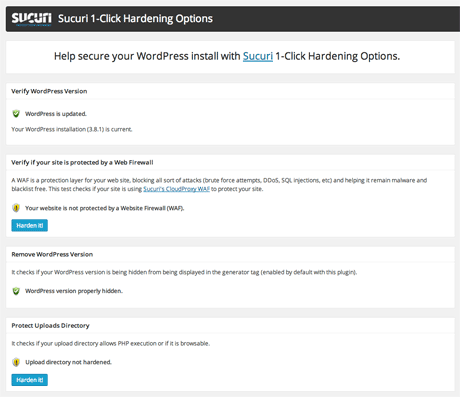This screenshot has height=397, width=460.
Task: Click green shield beside 'WordPress is updated'
Action: click(x=16, y=114)
